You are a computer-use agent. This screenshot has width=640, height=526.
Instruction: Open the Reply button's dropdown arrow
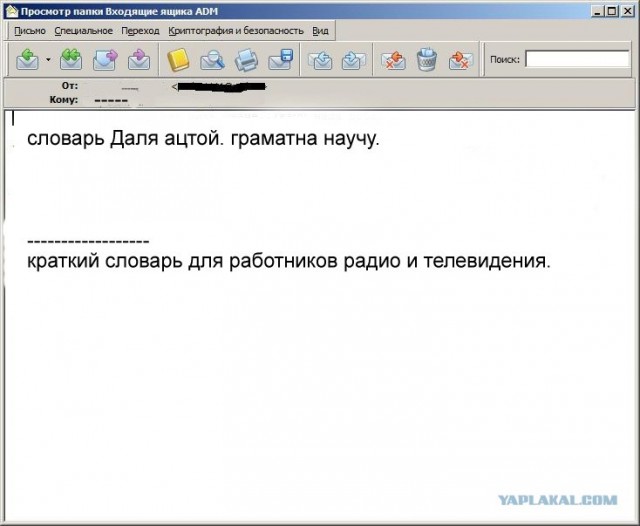tap(48, 60)
